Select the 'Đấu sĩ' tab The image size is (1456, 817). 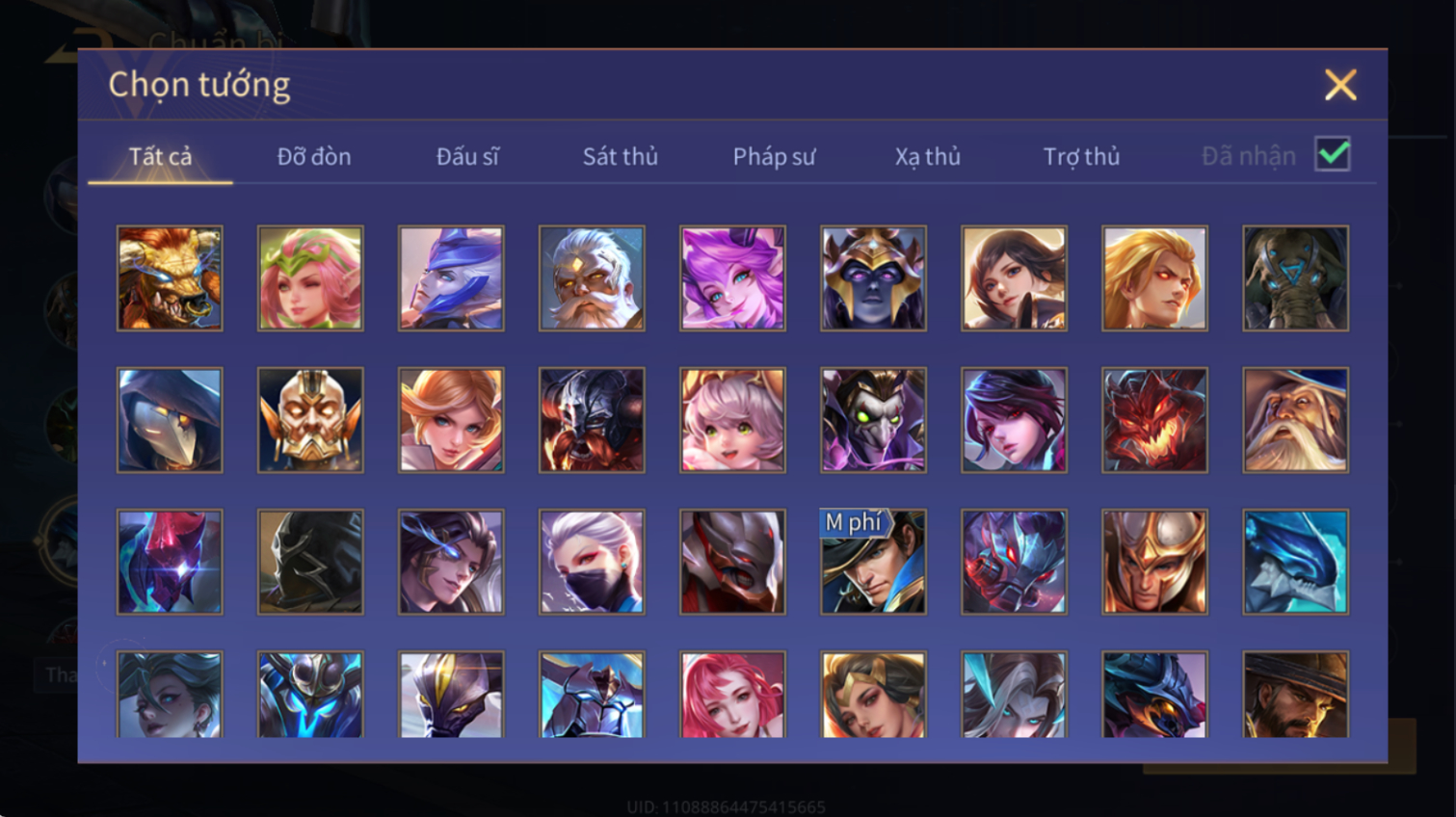pyautogui.click(x=467, y=156)
